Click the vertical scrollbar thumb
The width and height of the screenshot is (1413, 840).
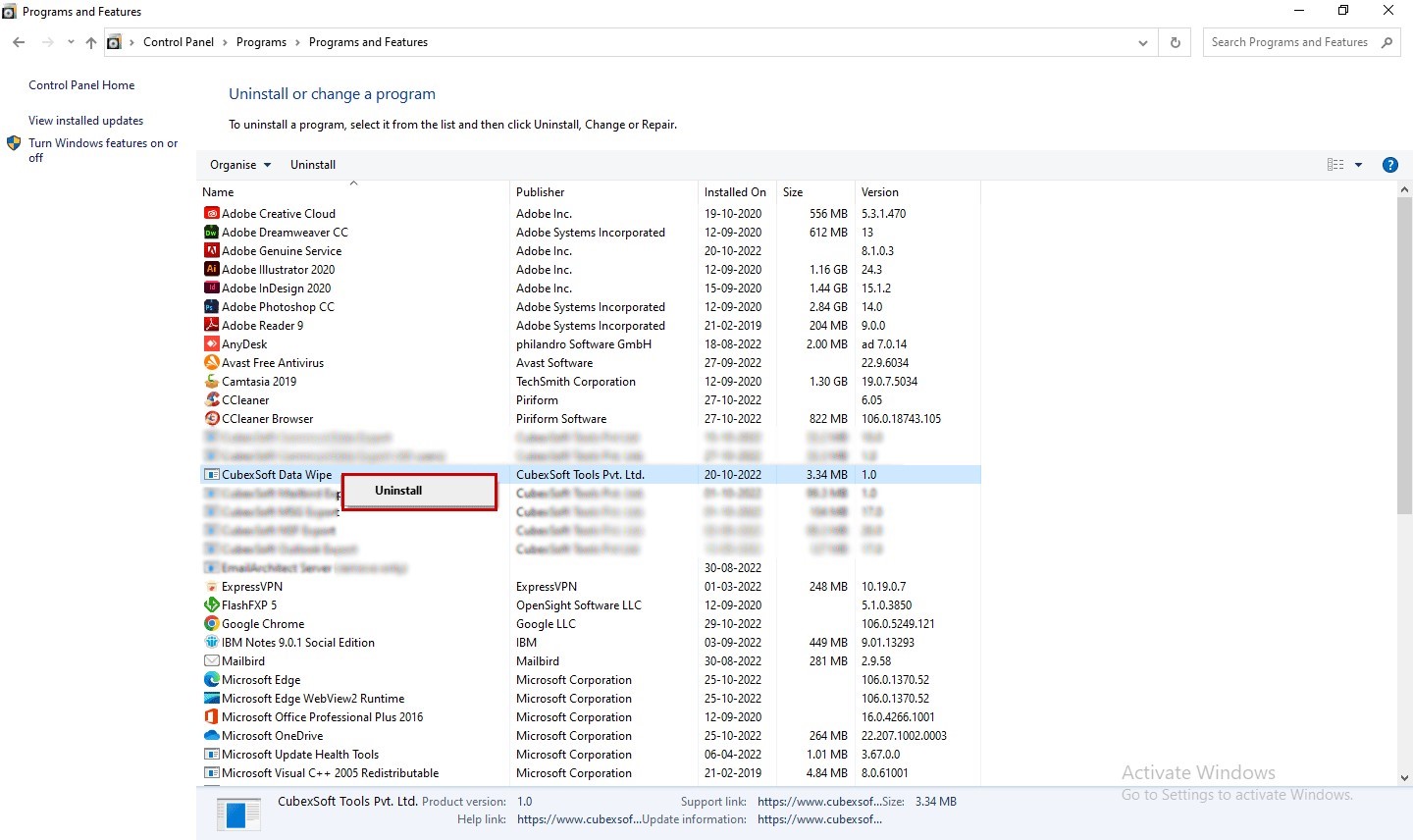tap(1404, 355)
